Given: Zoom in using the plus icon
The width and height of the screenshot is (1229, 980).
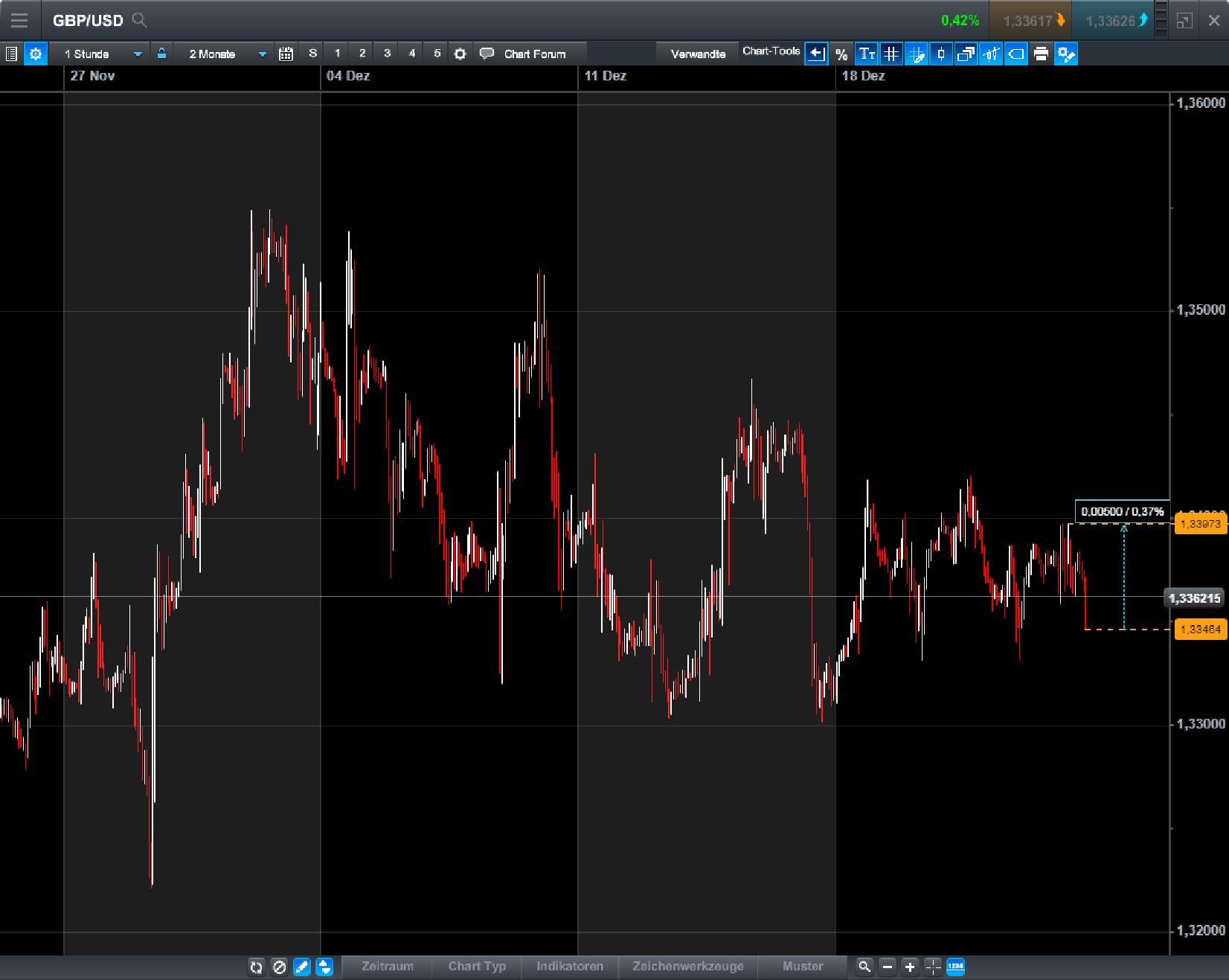Looking at the screenshot, I should pyautogui.click(x=909, y=967).
